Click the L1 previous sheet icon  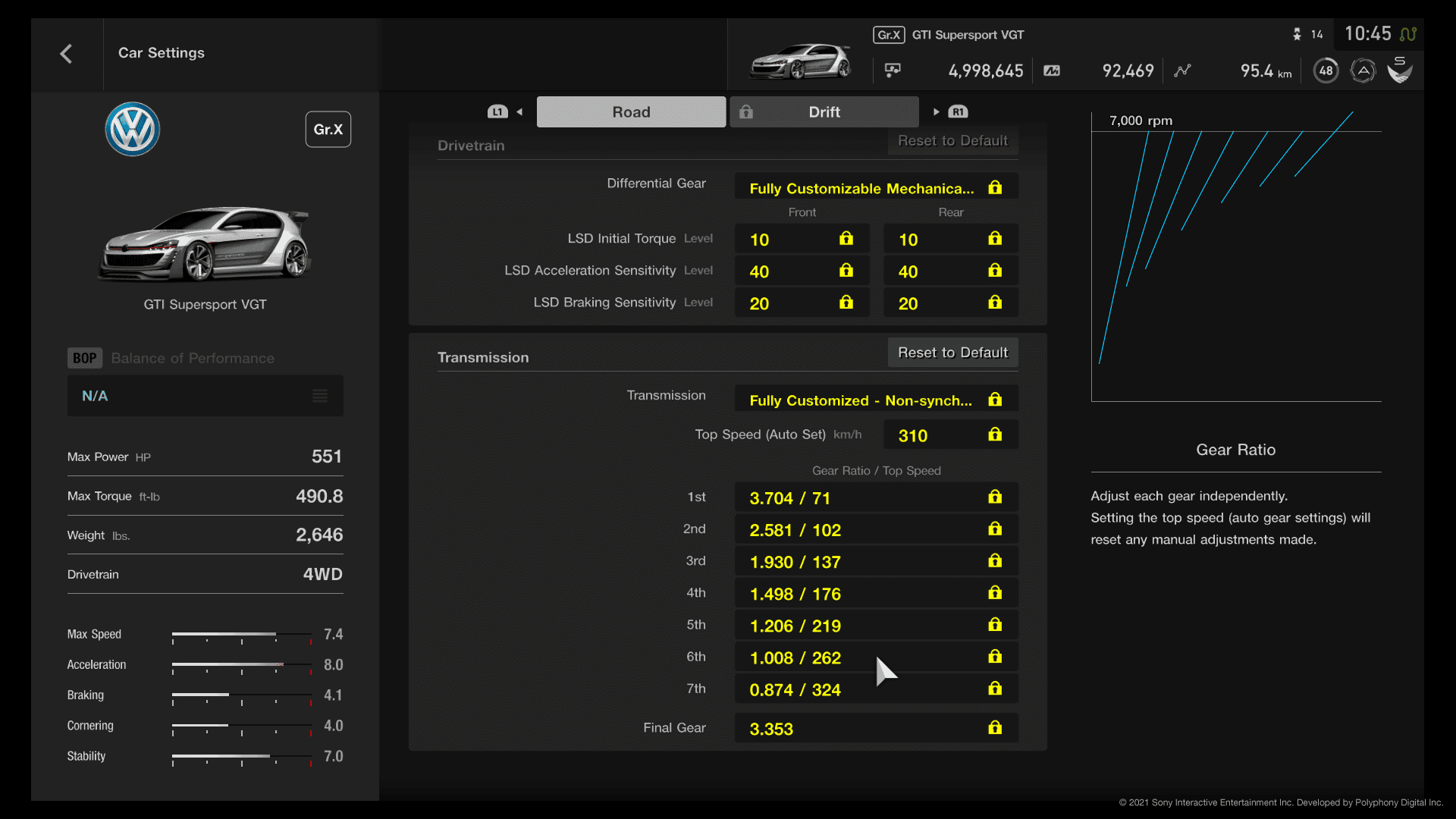[497, 111]
